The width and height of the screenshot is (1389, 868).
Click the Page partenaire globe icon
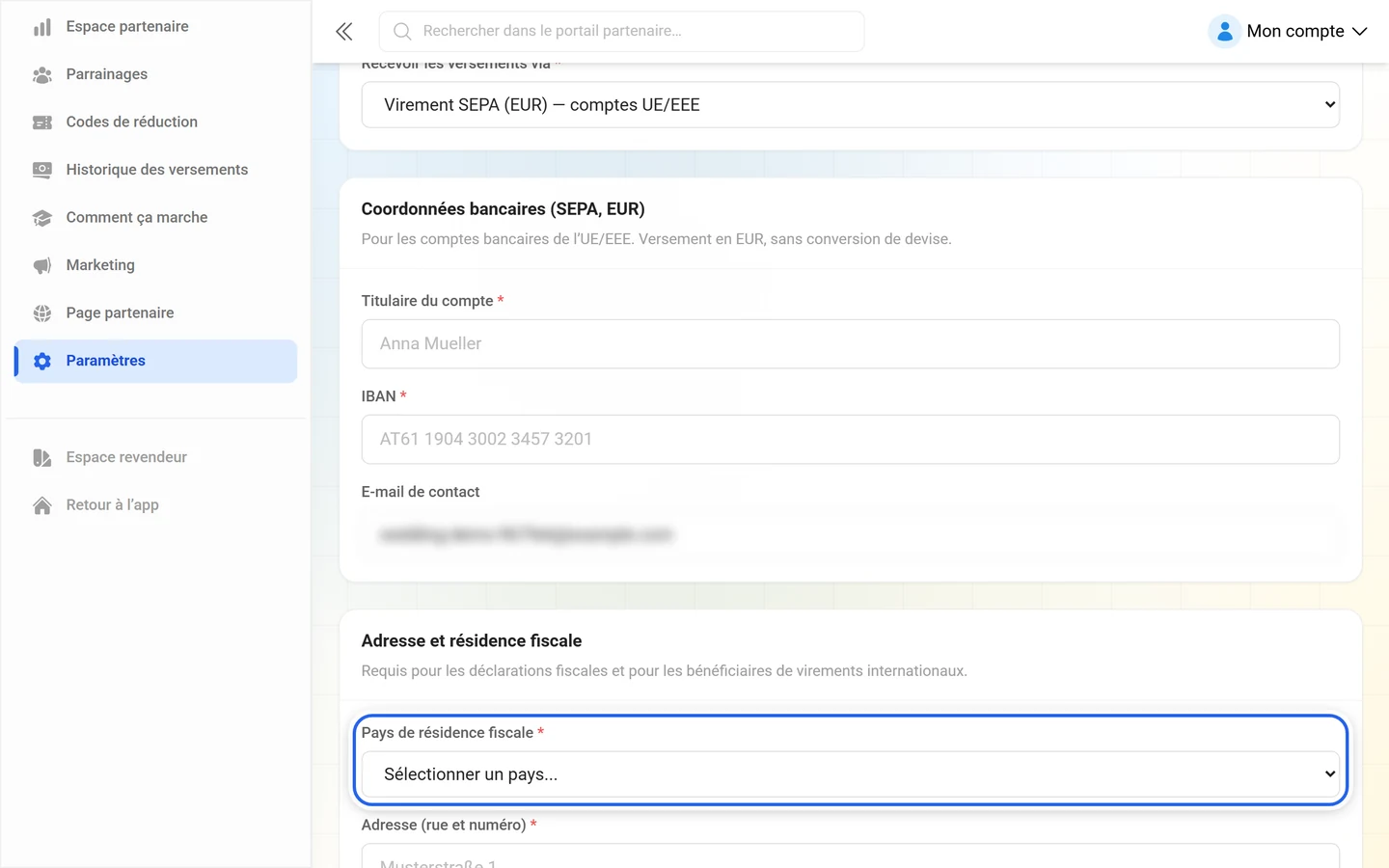(x=42, y=313)
